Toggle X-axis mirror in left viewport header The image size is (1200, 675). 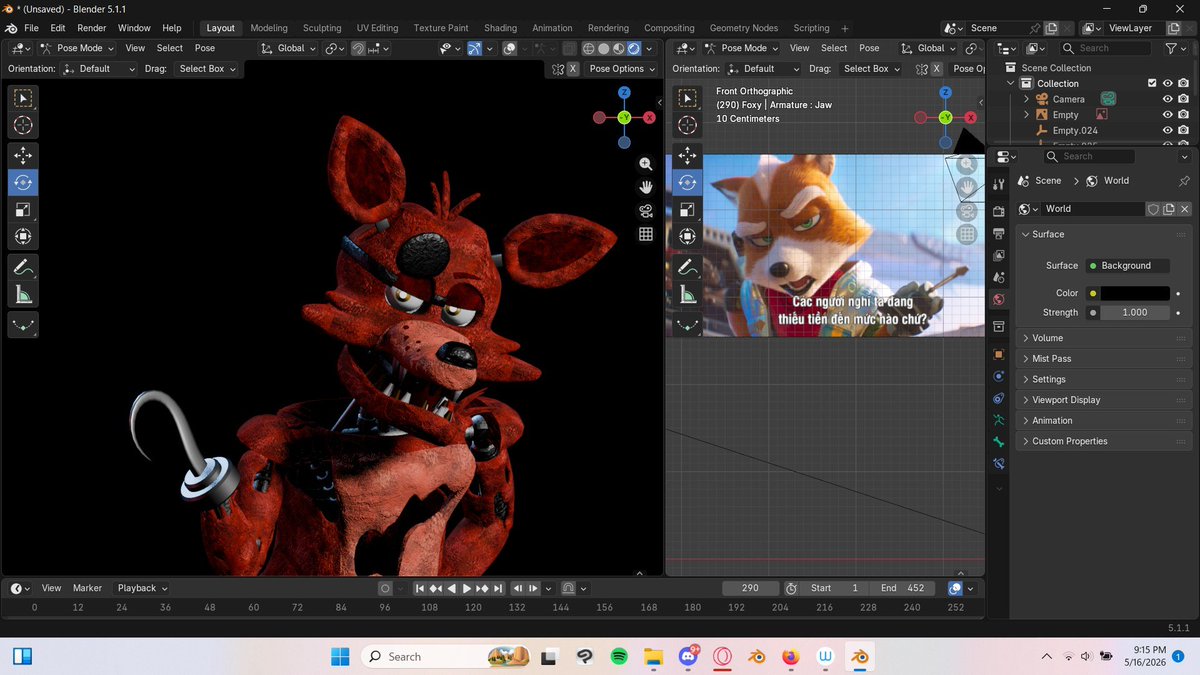[x=572, y=69]
